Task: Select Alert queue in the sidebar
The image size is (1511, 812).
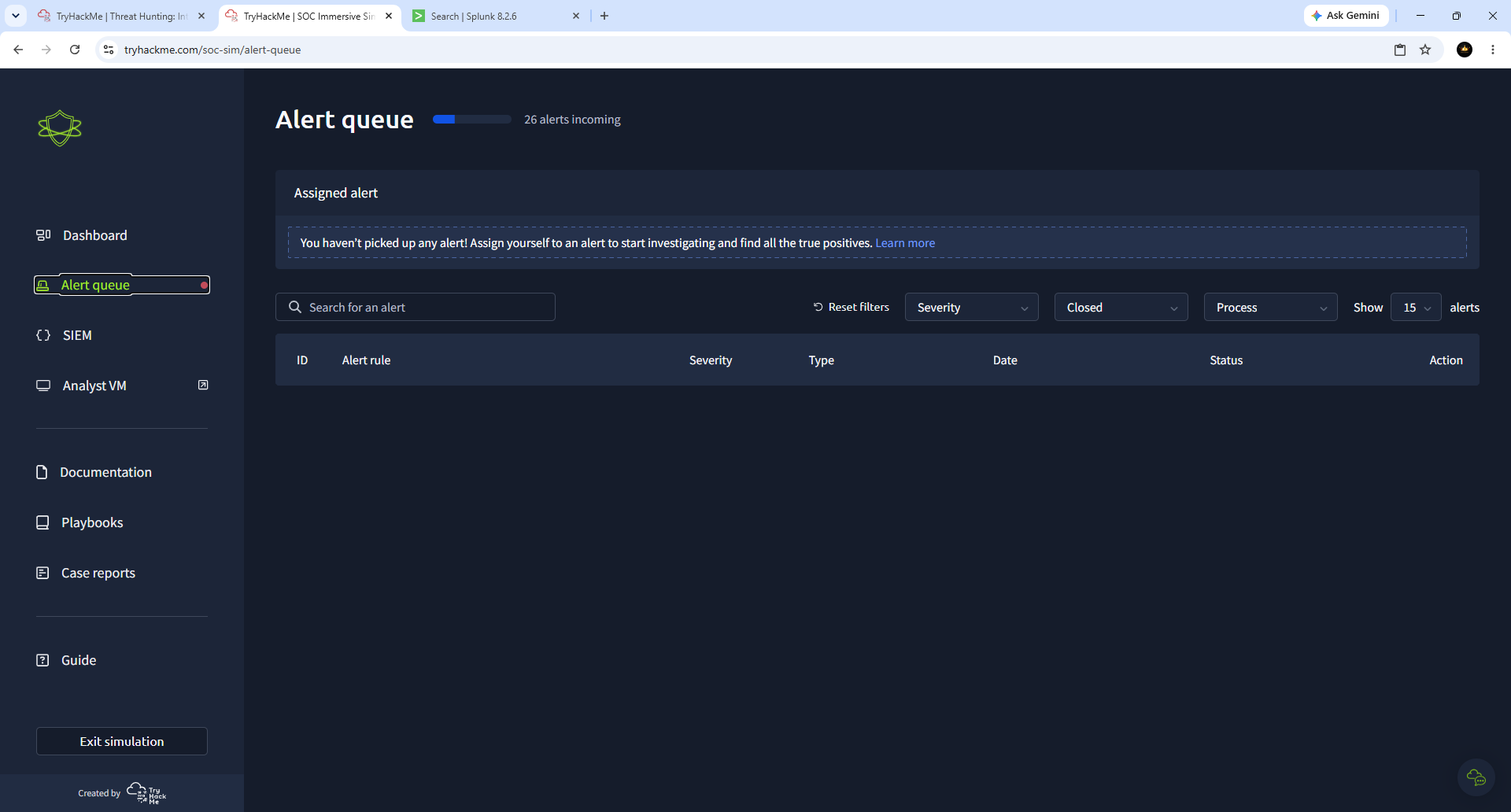Action: coord(122,285)
